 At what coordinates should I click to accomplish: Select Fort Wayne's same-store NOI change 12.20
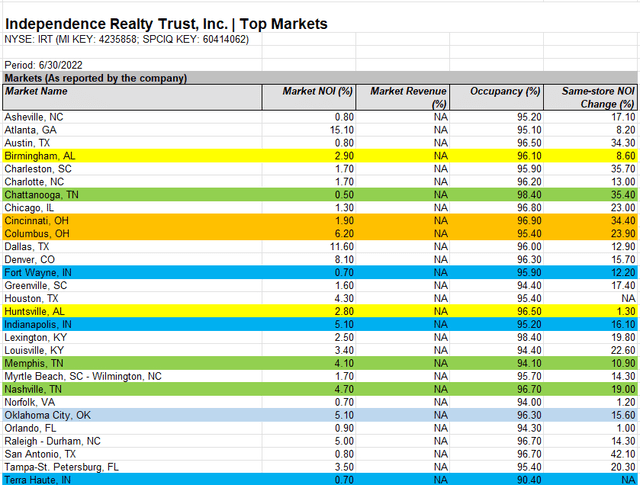point(623,273)
